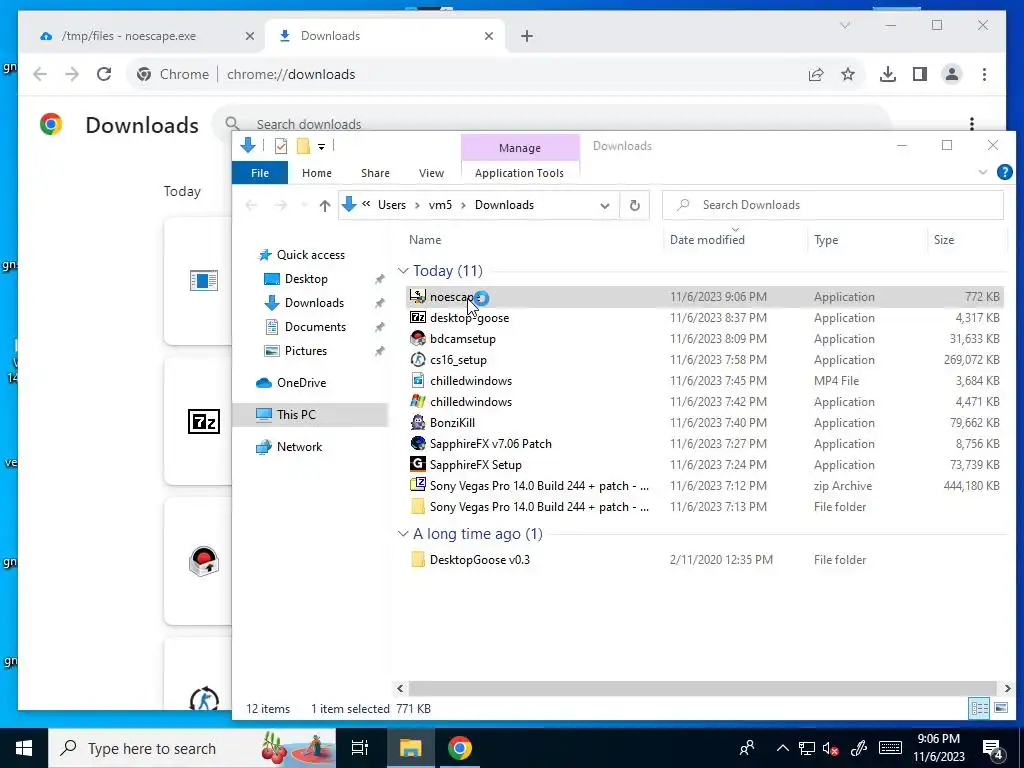
Task: Open Chrome profile avatar
Action: tap(952, 74)
